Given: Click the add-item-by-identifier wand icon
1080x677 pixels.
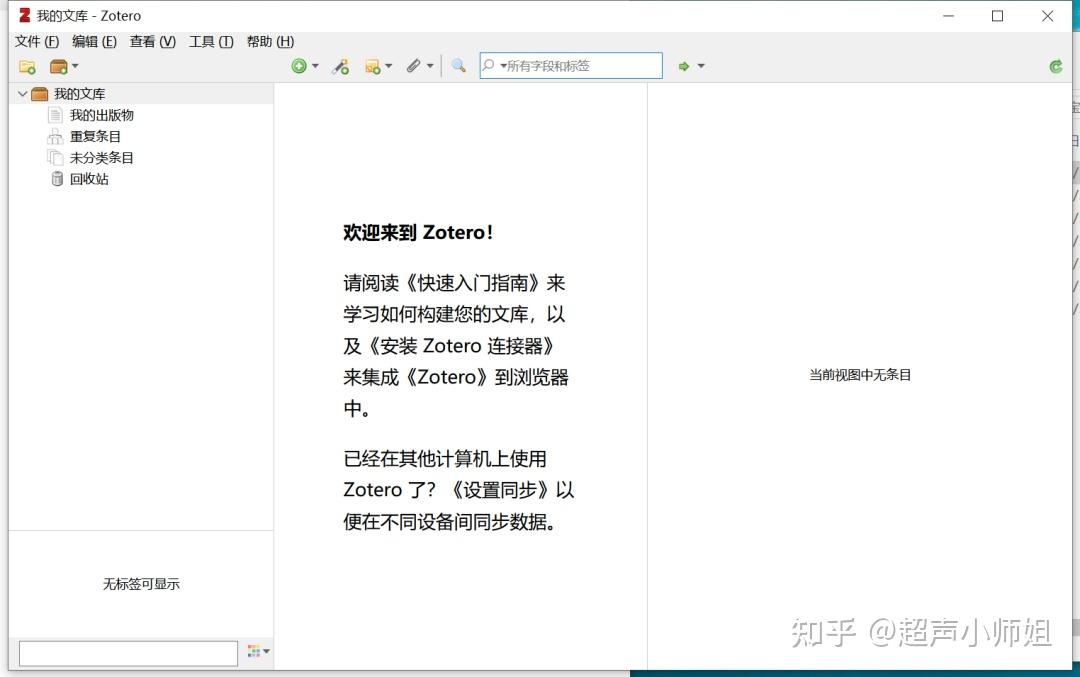Looking at the screenshot, I should click(x=340, y=66).
